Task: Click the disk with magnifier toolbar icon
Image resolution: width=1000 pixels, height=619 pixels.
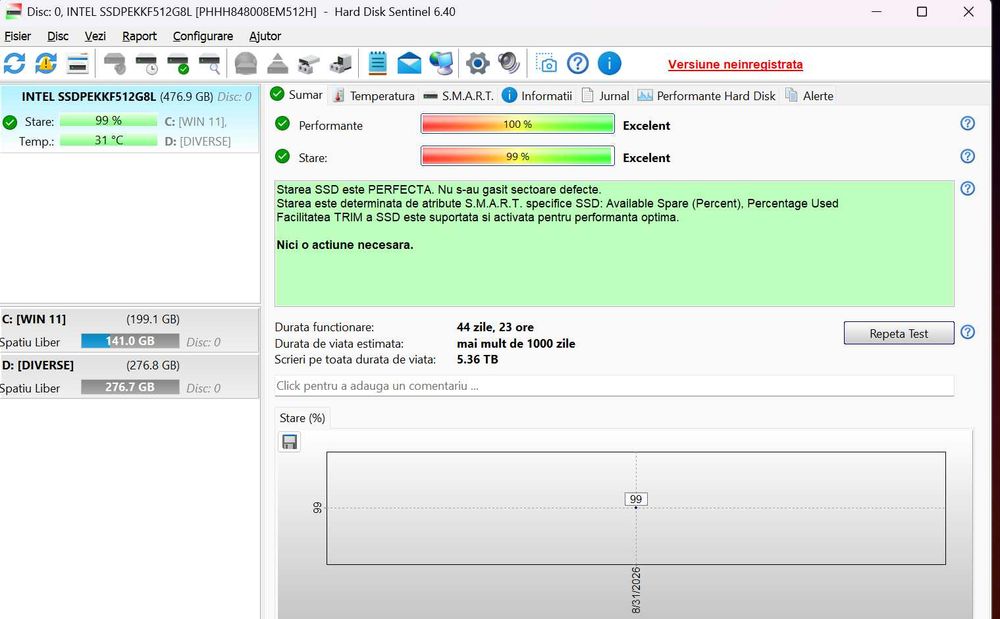Action: coord(210,64)
